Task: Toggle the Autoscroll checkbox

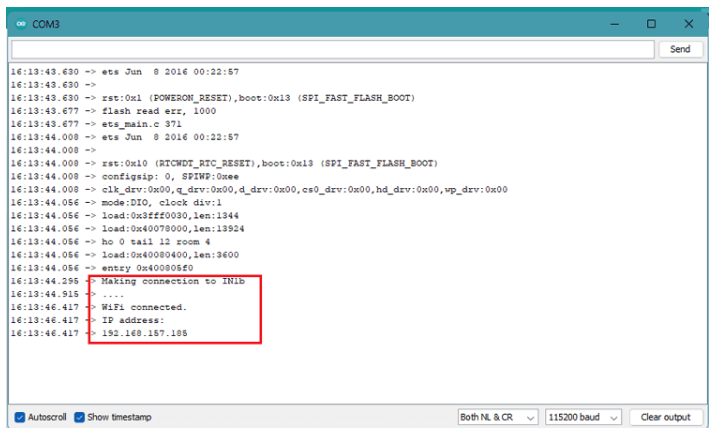Action: pos(20,417)
